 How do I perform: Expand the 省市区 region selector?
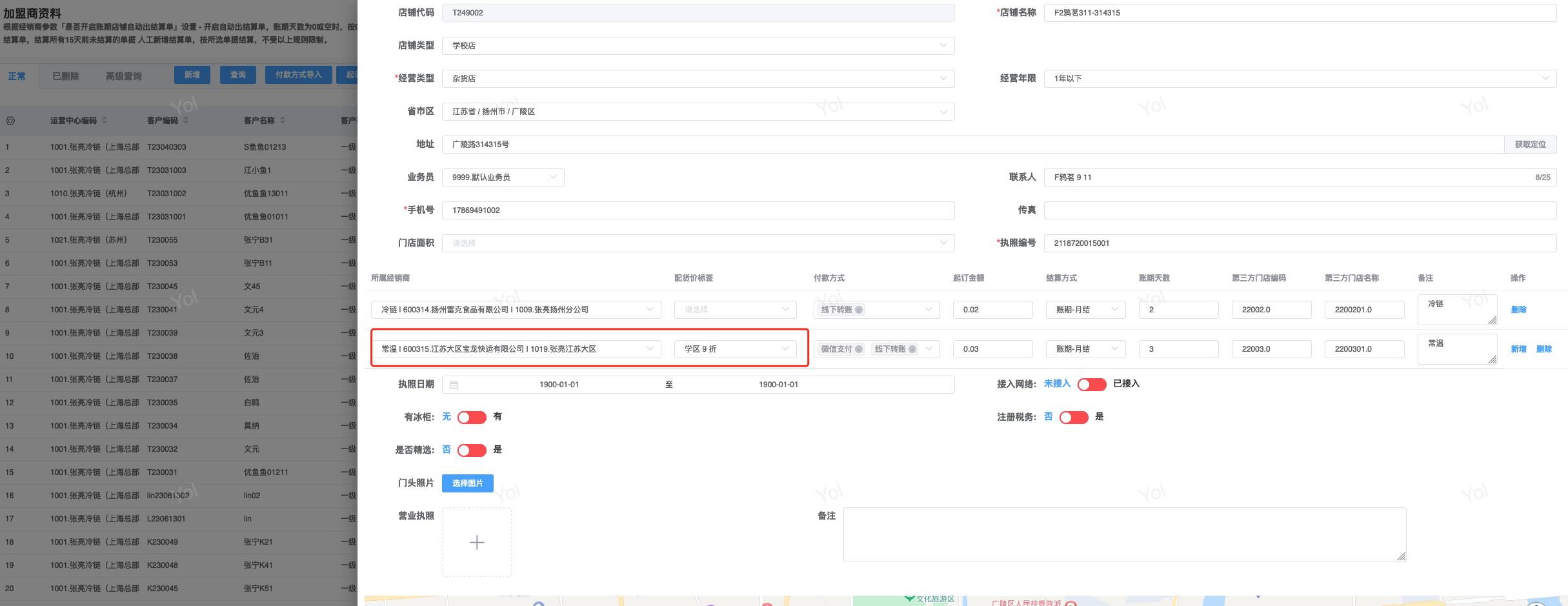click(x=698, y=112)
